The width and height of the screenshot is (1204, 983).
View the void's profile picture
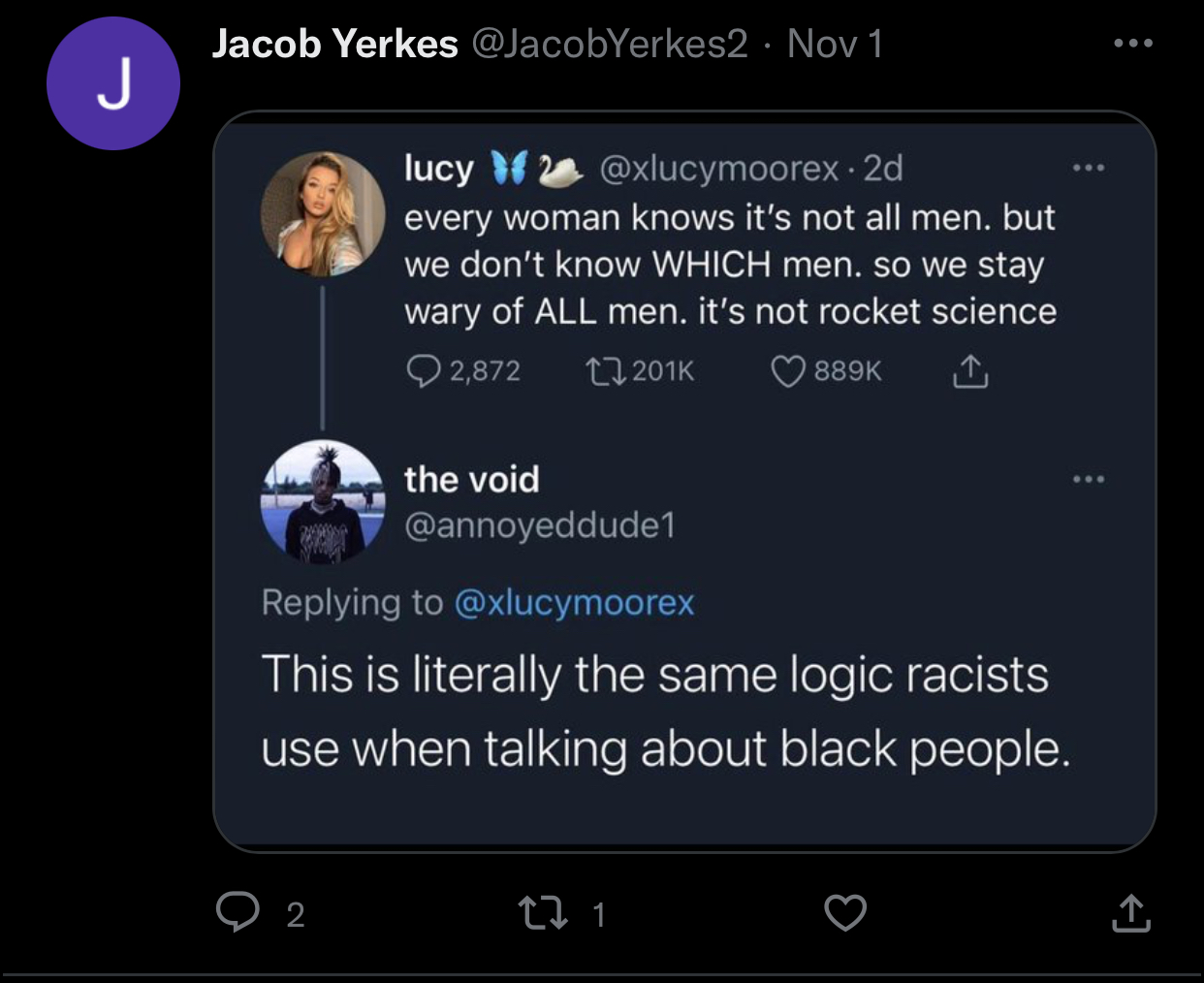[323, 501]
